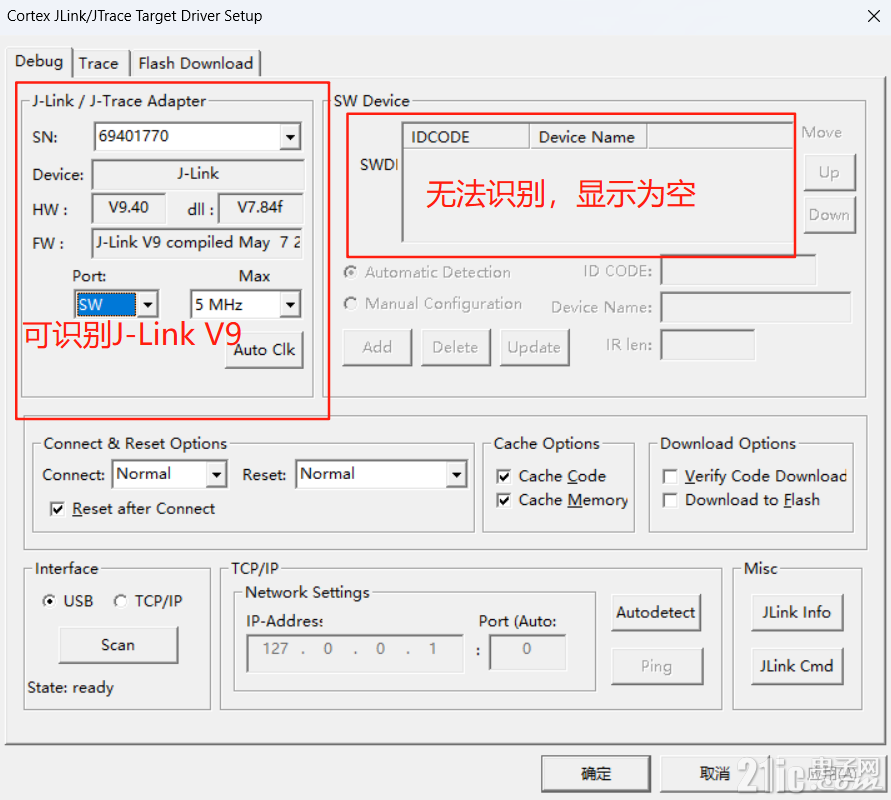The image size is (891, 800).
Task: Click the Port (Auto) field
Action: [527, 653]
